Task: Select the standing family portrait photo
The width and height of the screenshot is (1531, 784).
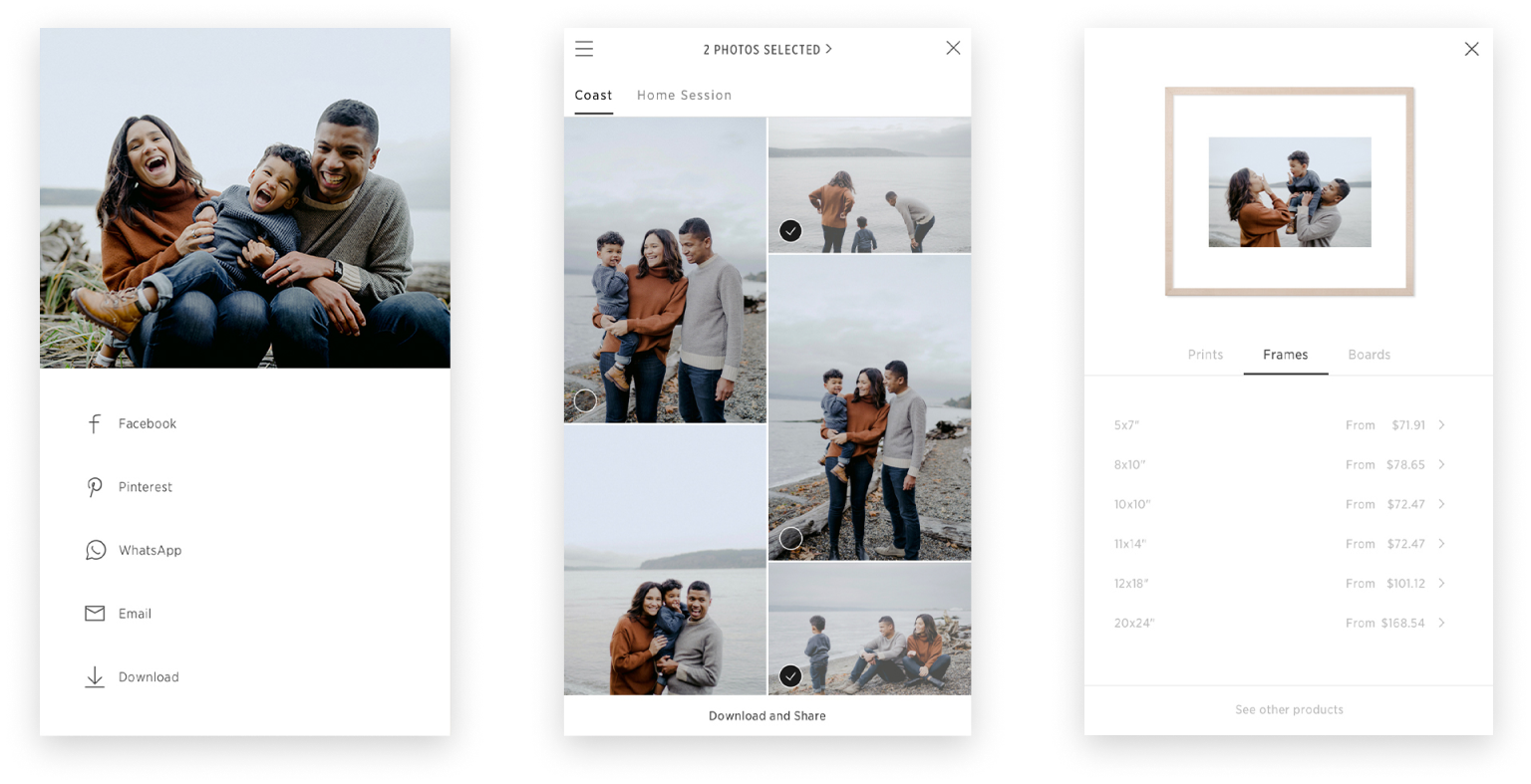Action: (585, 399)
